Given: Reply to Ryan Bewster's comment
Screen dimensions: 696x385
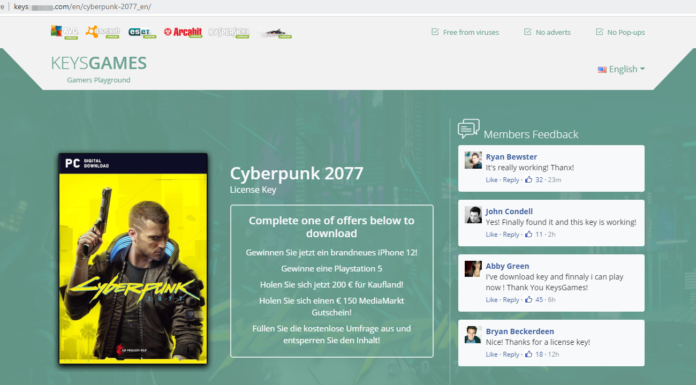Looking at the screenshot, I should (511, 180).
